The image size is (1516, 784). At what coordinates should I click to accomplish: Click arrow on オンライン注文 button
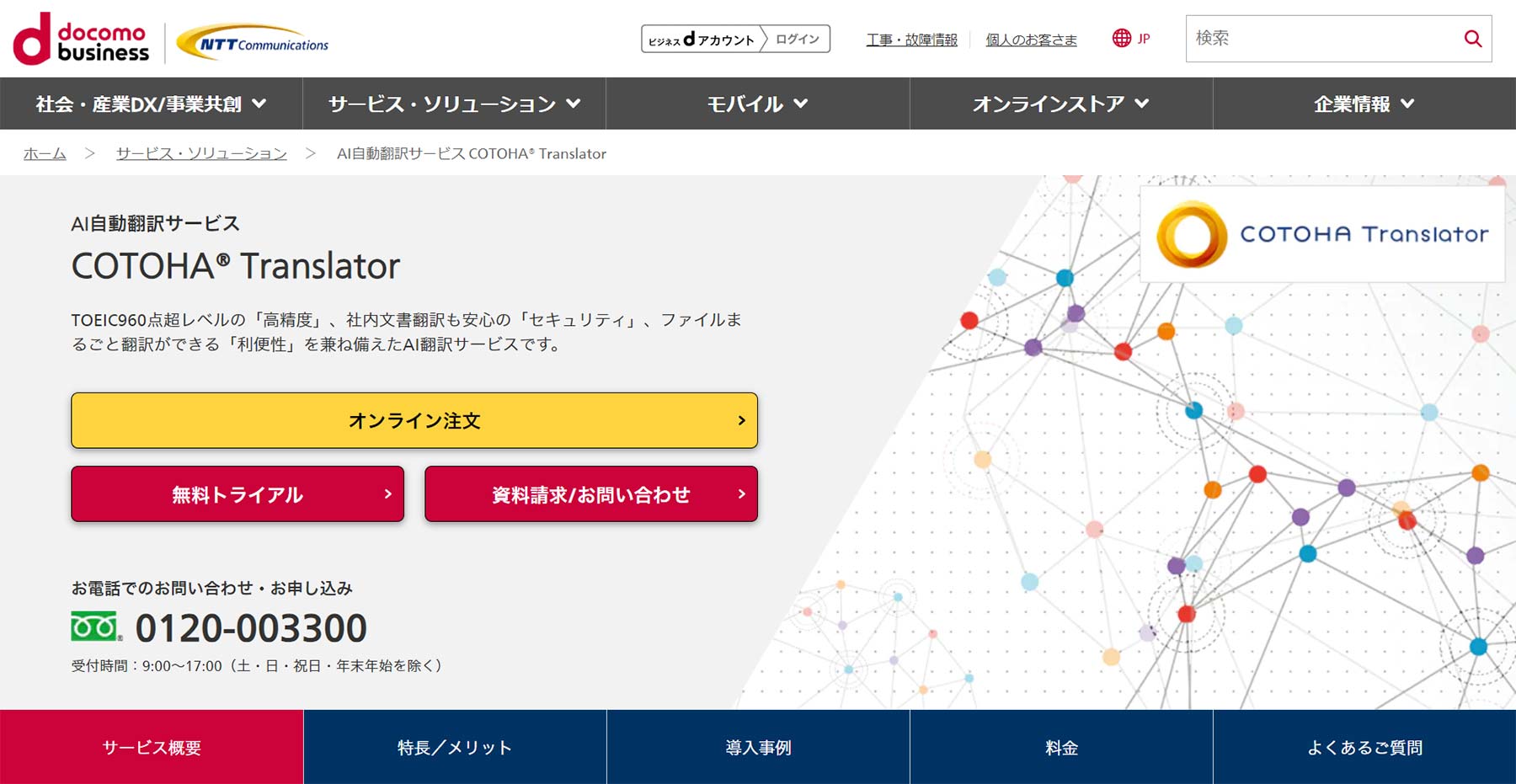tap(741, 420)
